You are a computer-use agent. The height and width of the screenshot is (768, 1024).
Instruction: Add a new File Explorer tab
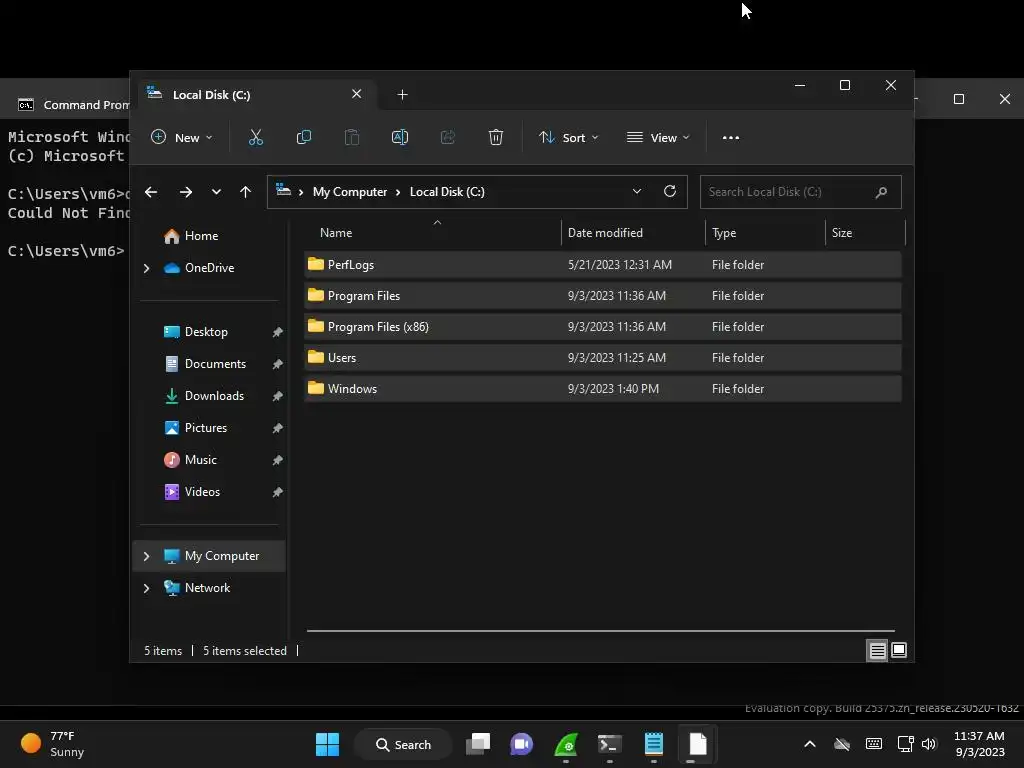click(x=402, y=95)
